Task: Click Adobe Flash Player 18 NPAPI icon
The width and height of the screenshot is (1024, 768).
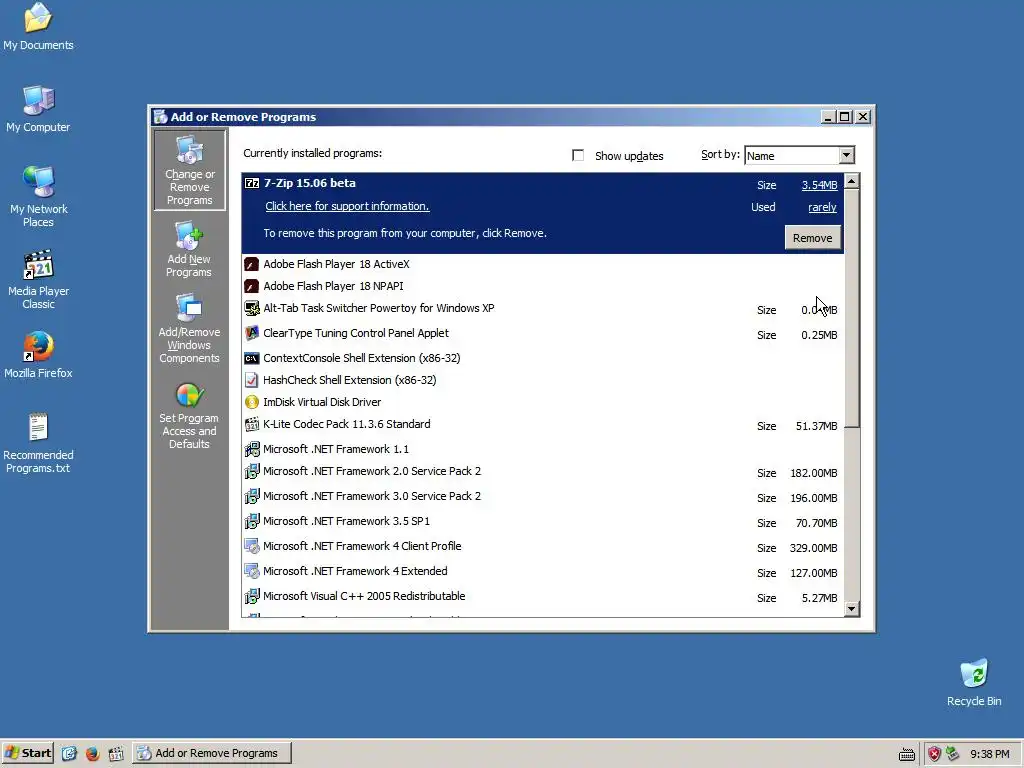Action: [251, 286]
